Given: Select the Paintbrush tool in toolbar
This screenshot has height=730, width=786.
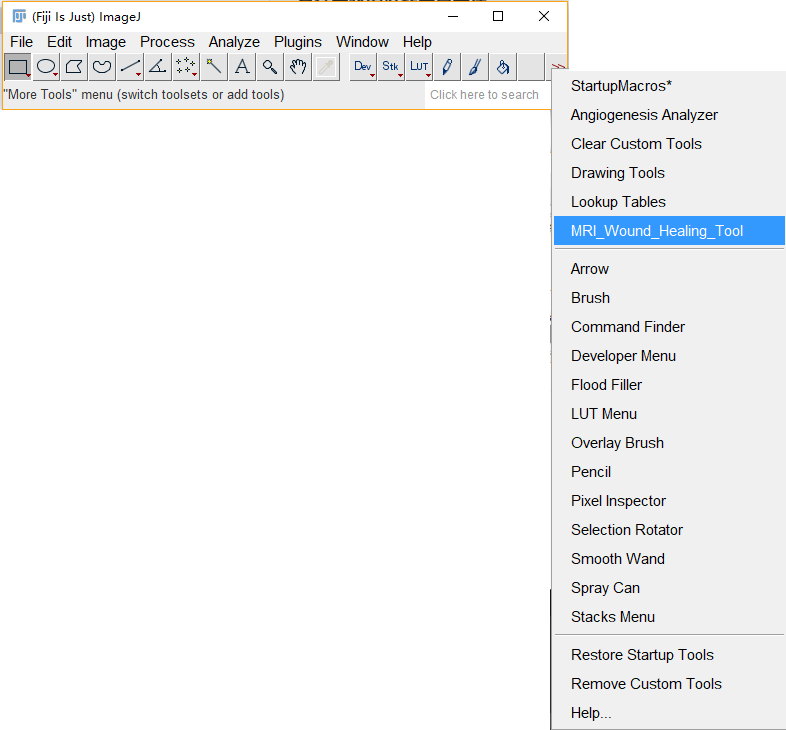Looking at the screenshot, I should click(x=475, y=67).
